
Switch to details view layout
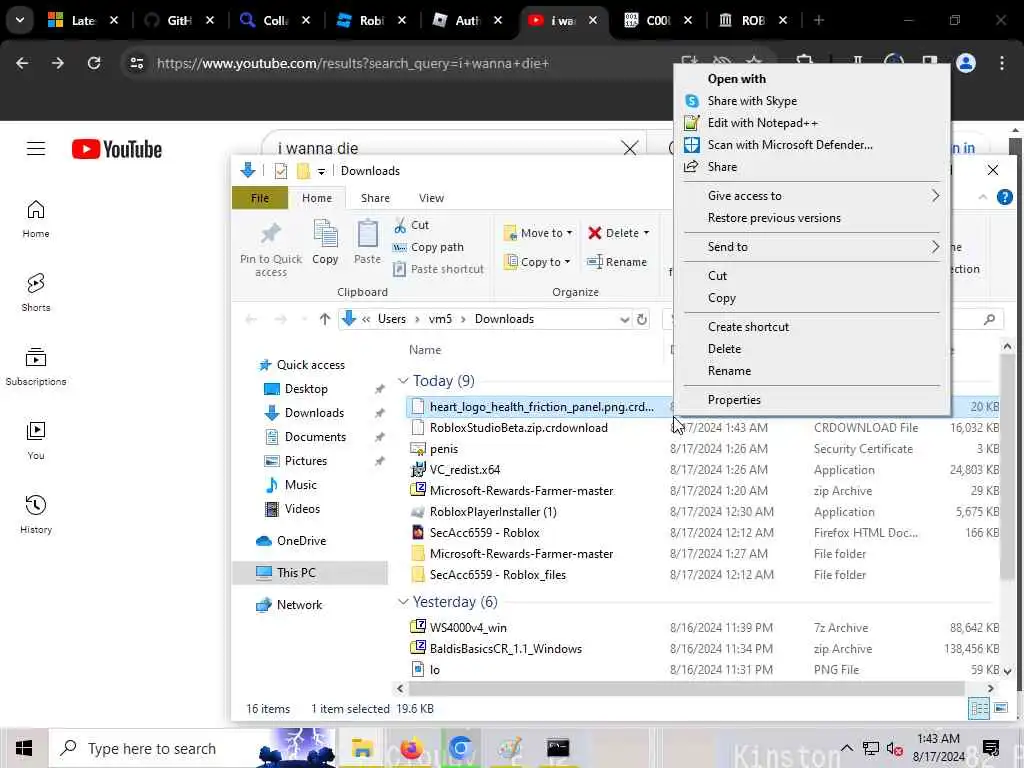[978, 708]
